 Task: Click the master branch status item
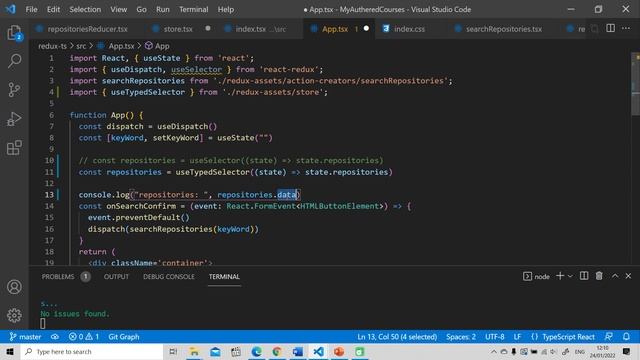(25, 337)
